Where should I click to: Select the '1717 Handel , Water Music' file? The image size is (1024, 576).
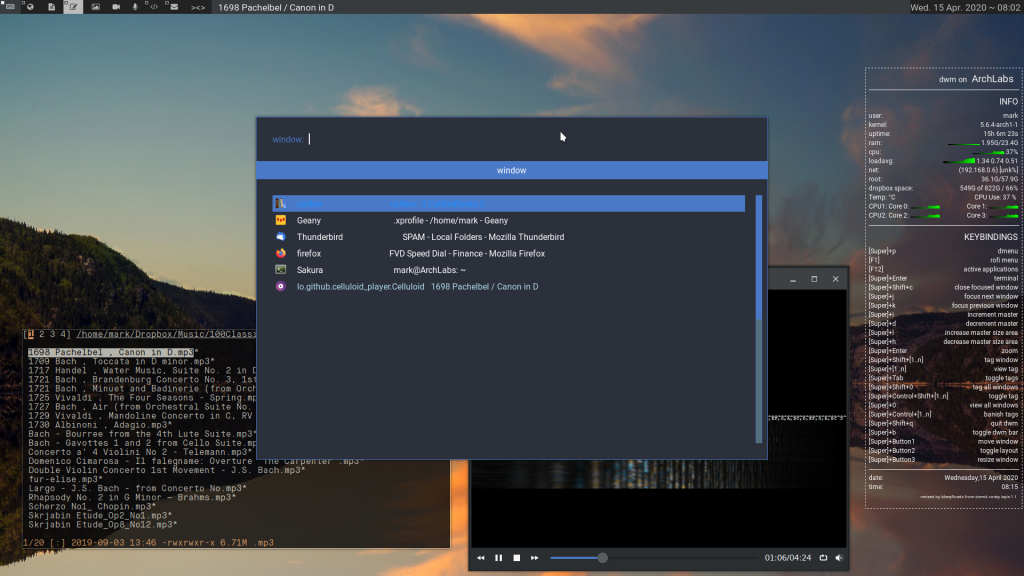tap(142, 370)
